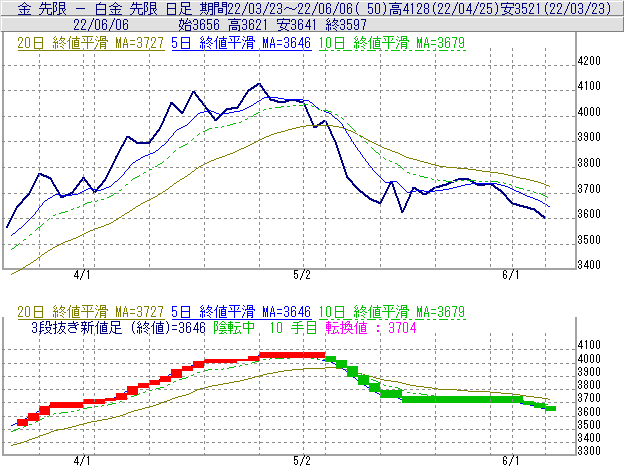Click the 3300 axis label on the lower chart

point(589,451)
